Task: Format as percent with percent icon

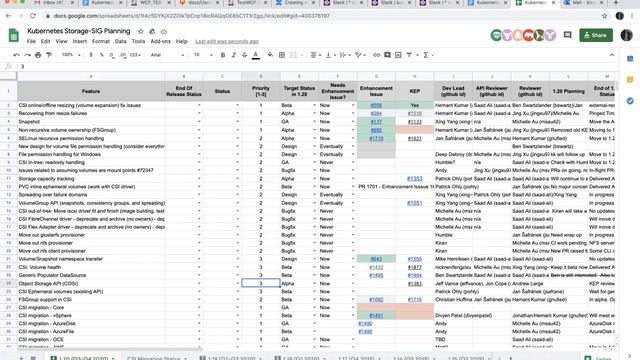Action: 101,55
